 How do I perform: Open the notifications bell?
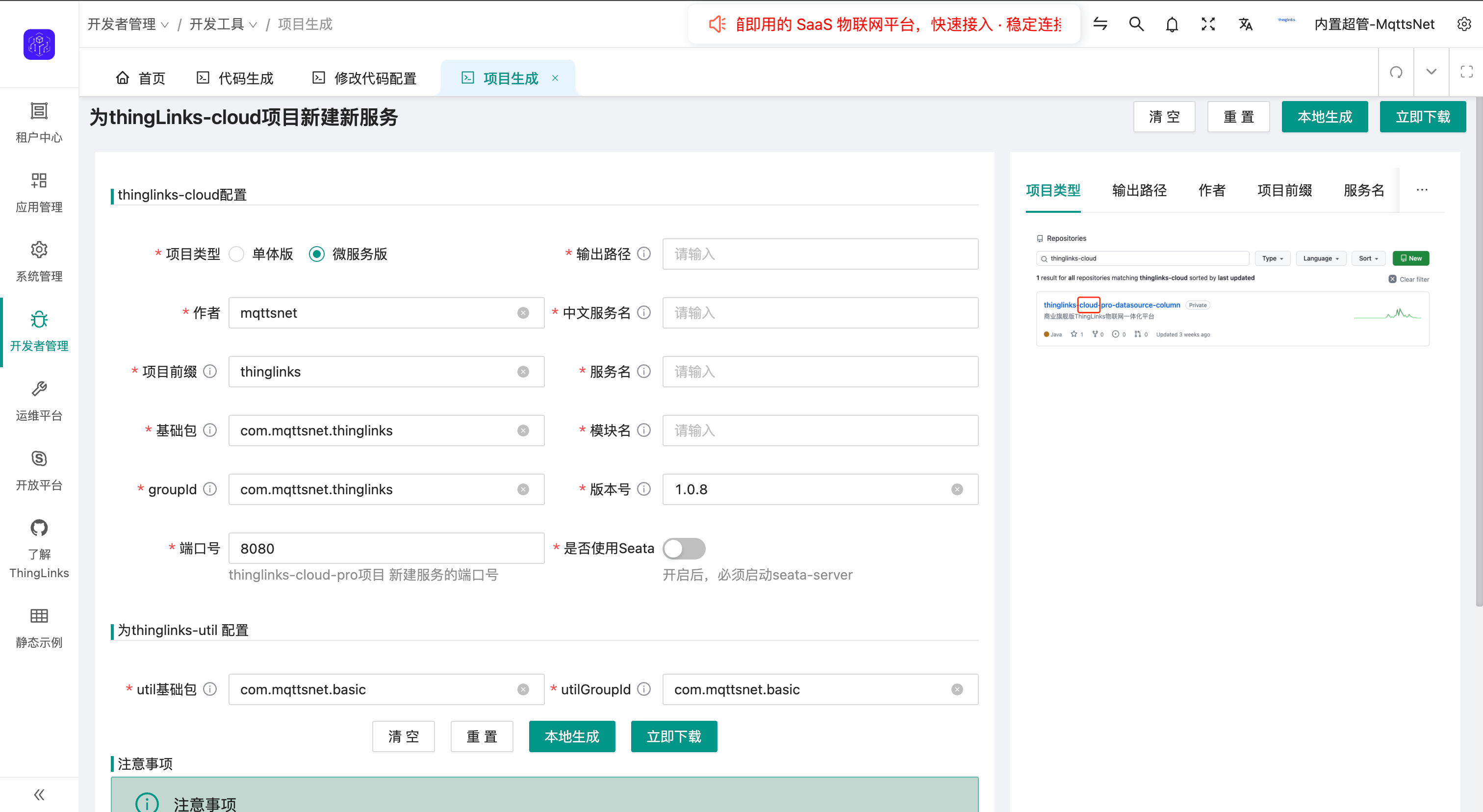[1172, 24]
